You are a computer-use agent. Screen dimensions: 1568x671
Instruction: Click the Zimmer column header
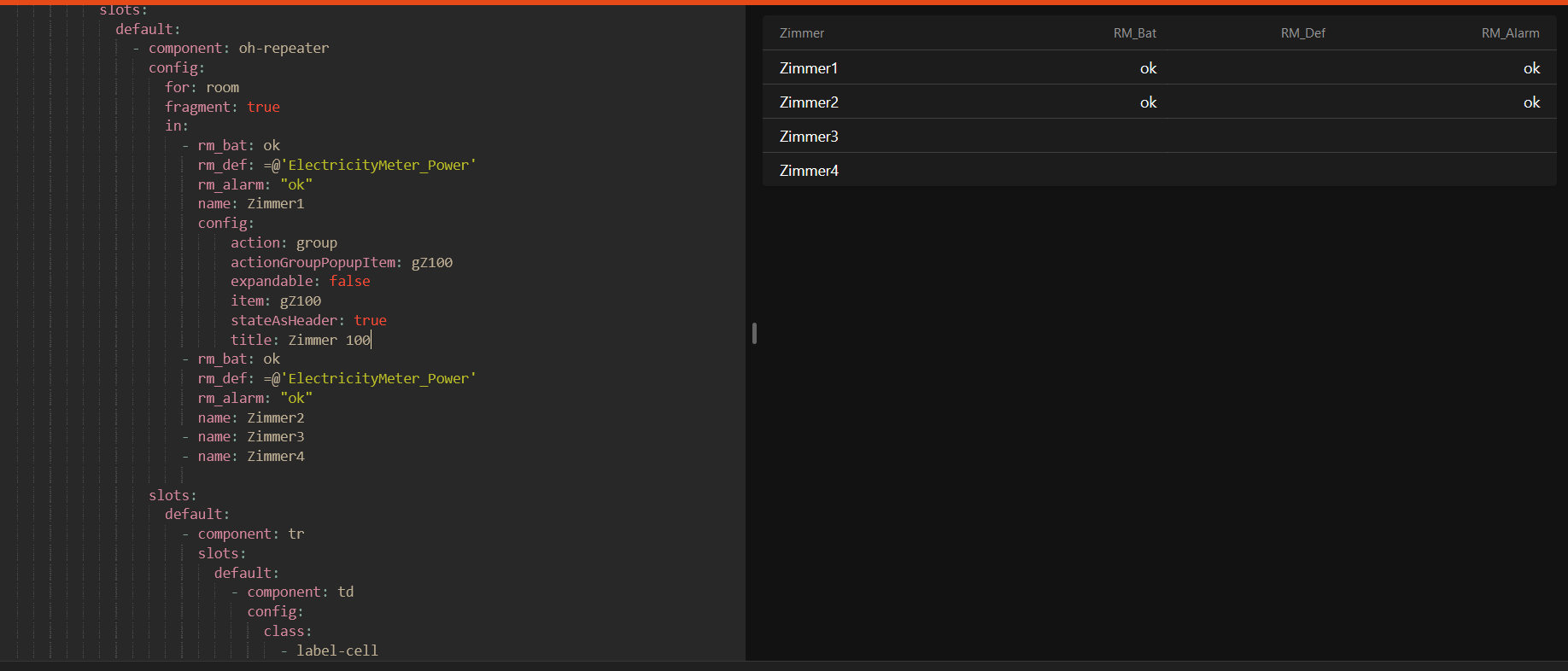coord(801,33)
